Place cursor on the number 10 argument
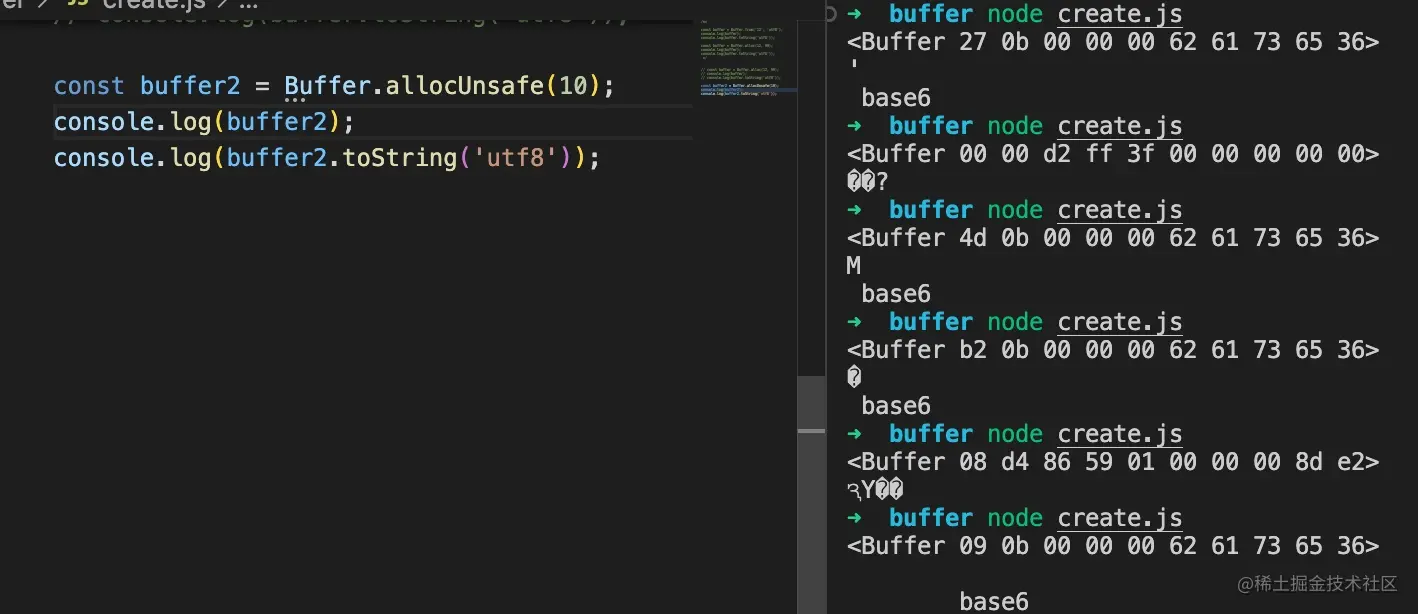 click(573, 86)
